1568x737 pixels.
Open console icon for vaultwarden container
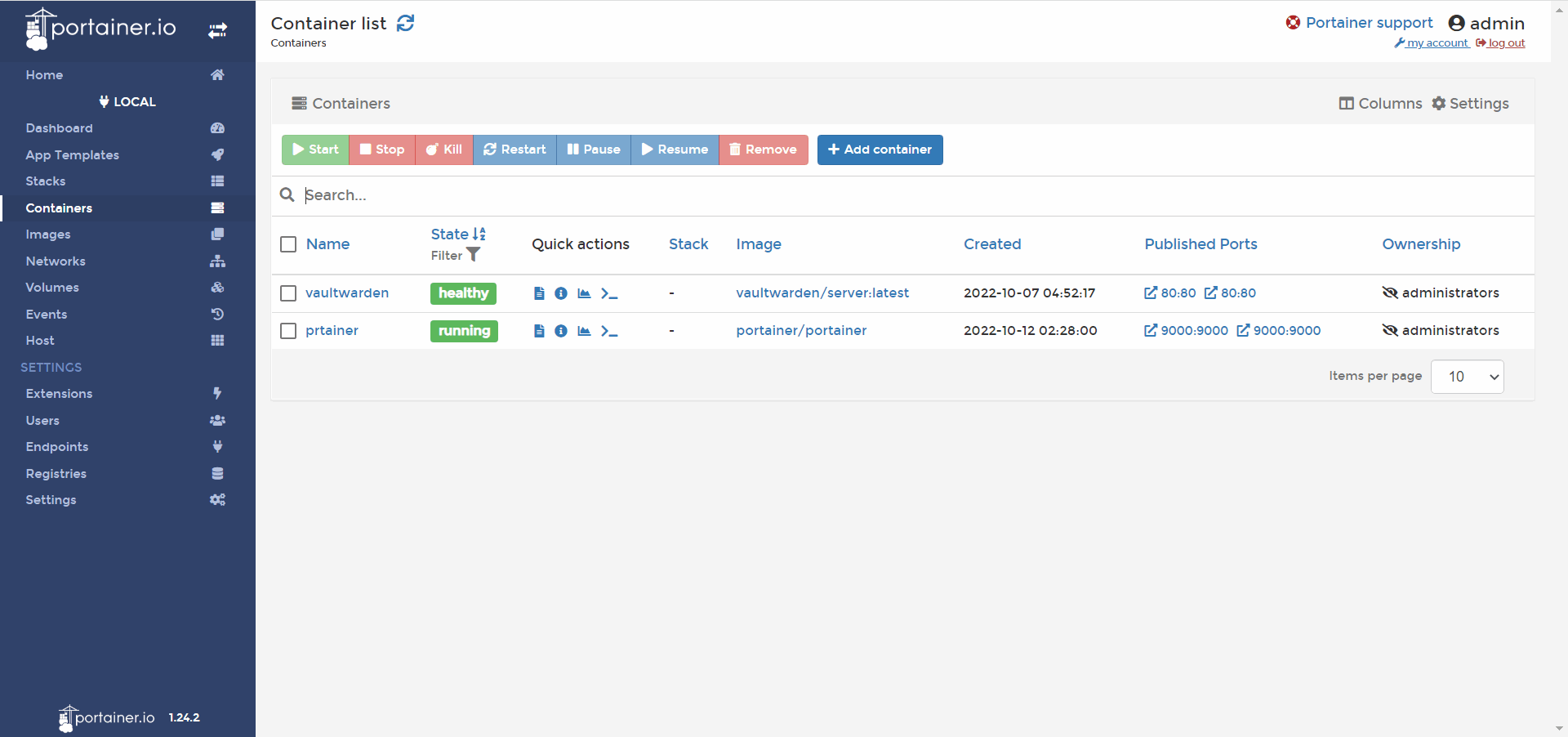click(x=609, y=293)
